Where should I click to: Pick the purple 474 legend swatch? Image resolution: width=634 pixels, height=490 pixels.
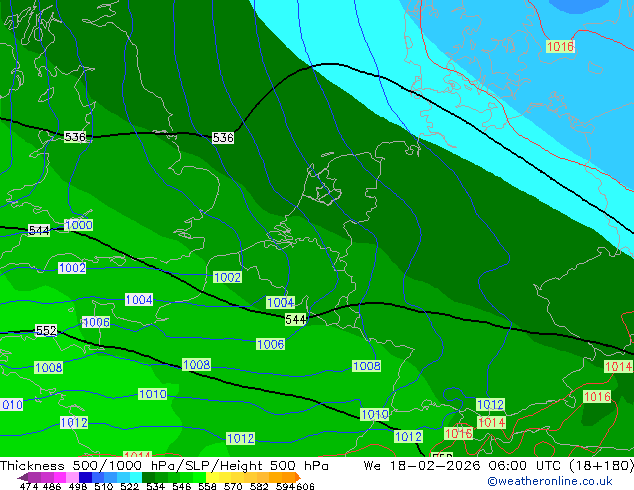(34, 477)
